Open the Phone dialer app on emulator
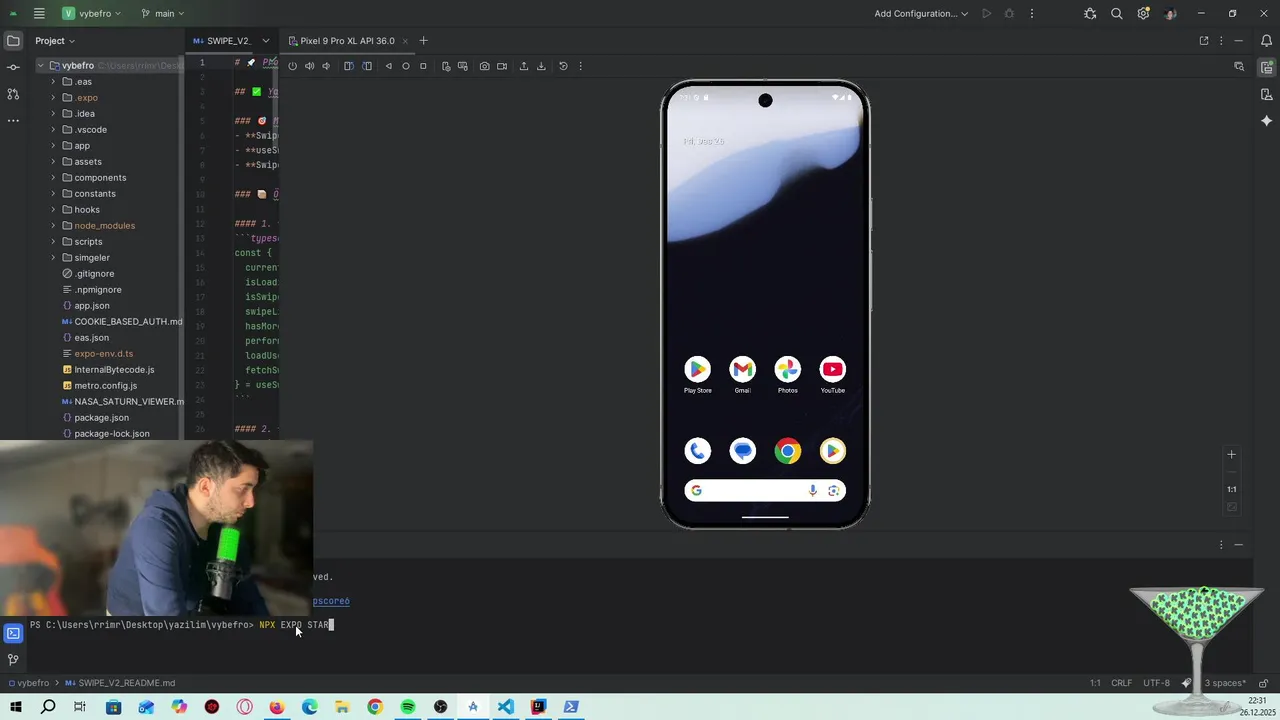 [x=697, y=452]
